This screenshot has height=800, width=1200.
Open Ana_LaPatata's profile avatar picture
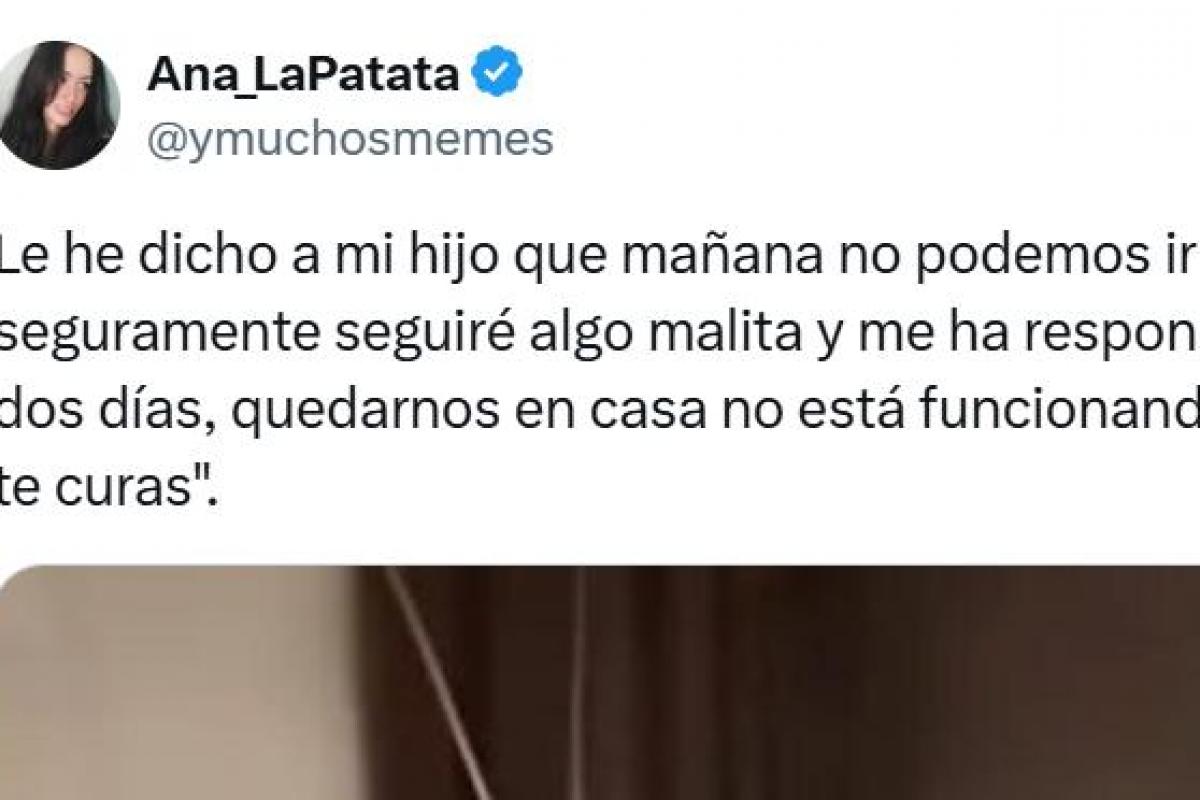tap(58, 105)
